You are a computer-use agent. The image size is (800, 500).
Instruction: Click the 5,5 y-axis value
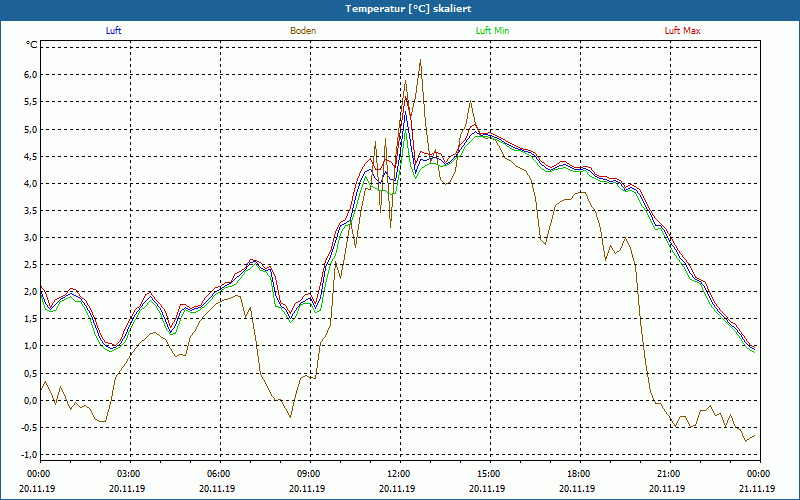point(31,102)
